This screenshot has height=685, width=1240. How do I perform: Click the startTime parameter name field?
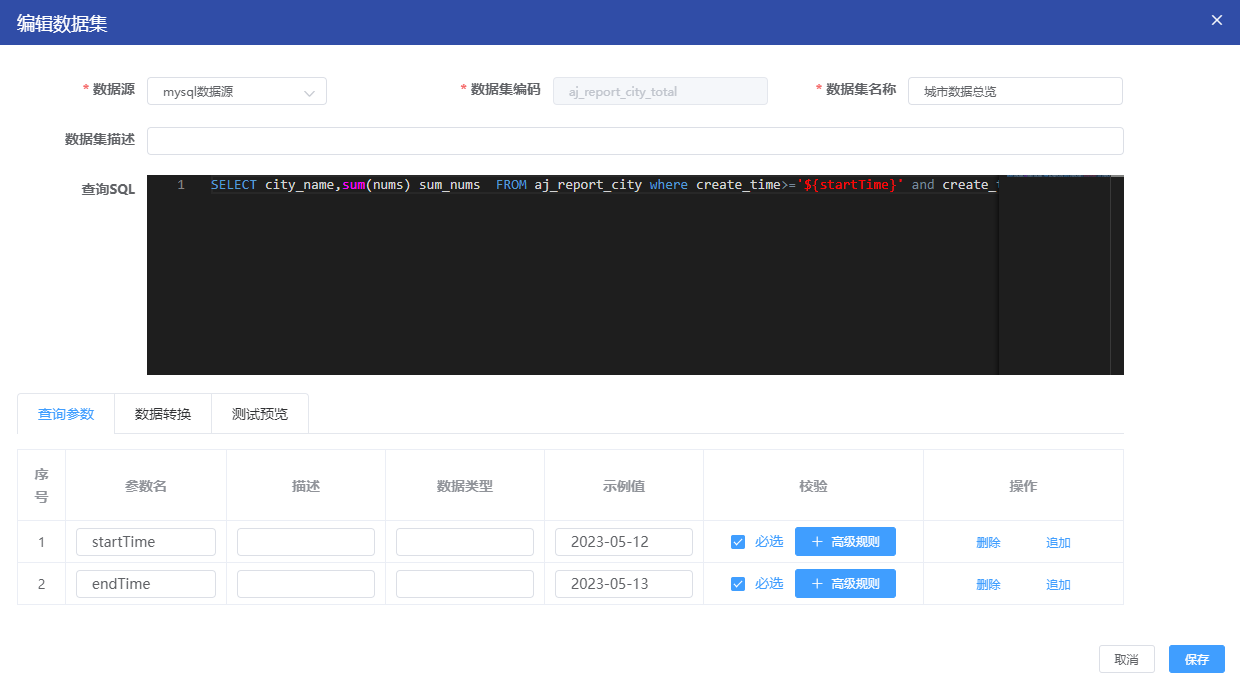point(146,542)
